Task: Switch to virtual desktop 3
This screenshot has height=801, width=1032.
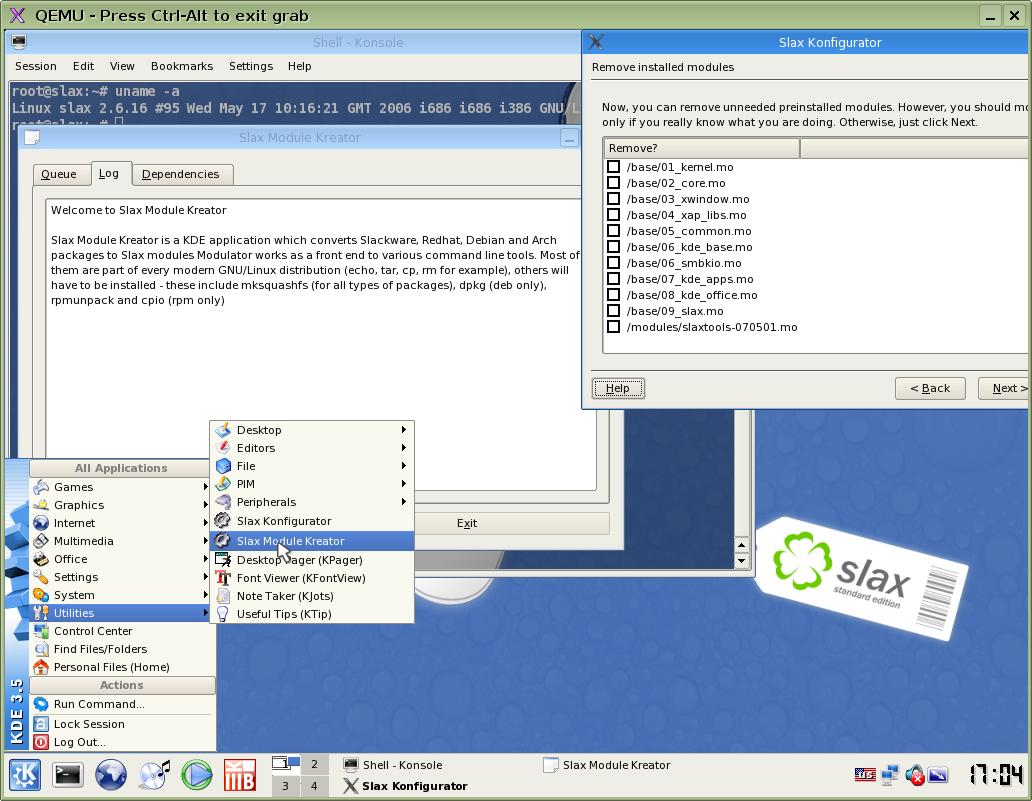Action: (285, 786)
